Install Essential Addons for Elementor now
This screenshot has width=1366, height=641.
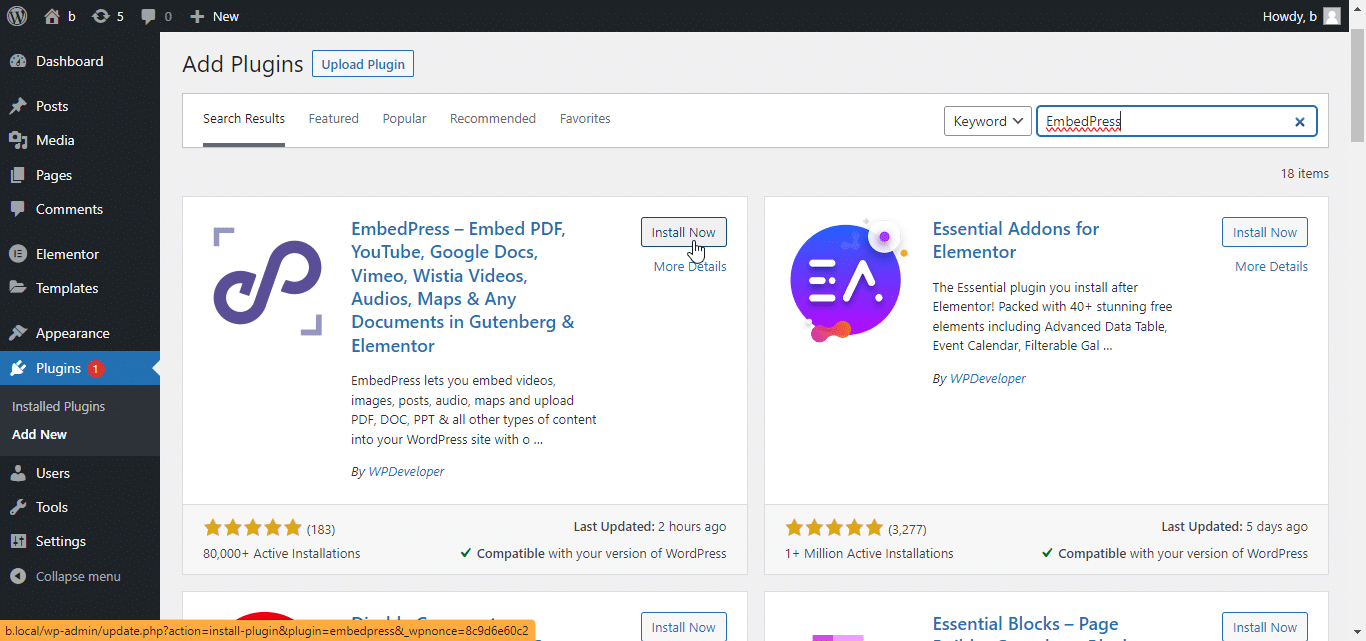click(1265, 232)
